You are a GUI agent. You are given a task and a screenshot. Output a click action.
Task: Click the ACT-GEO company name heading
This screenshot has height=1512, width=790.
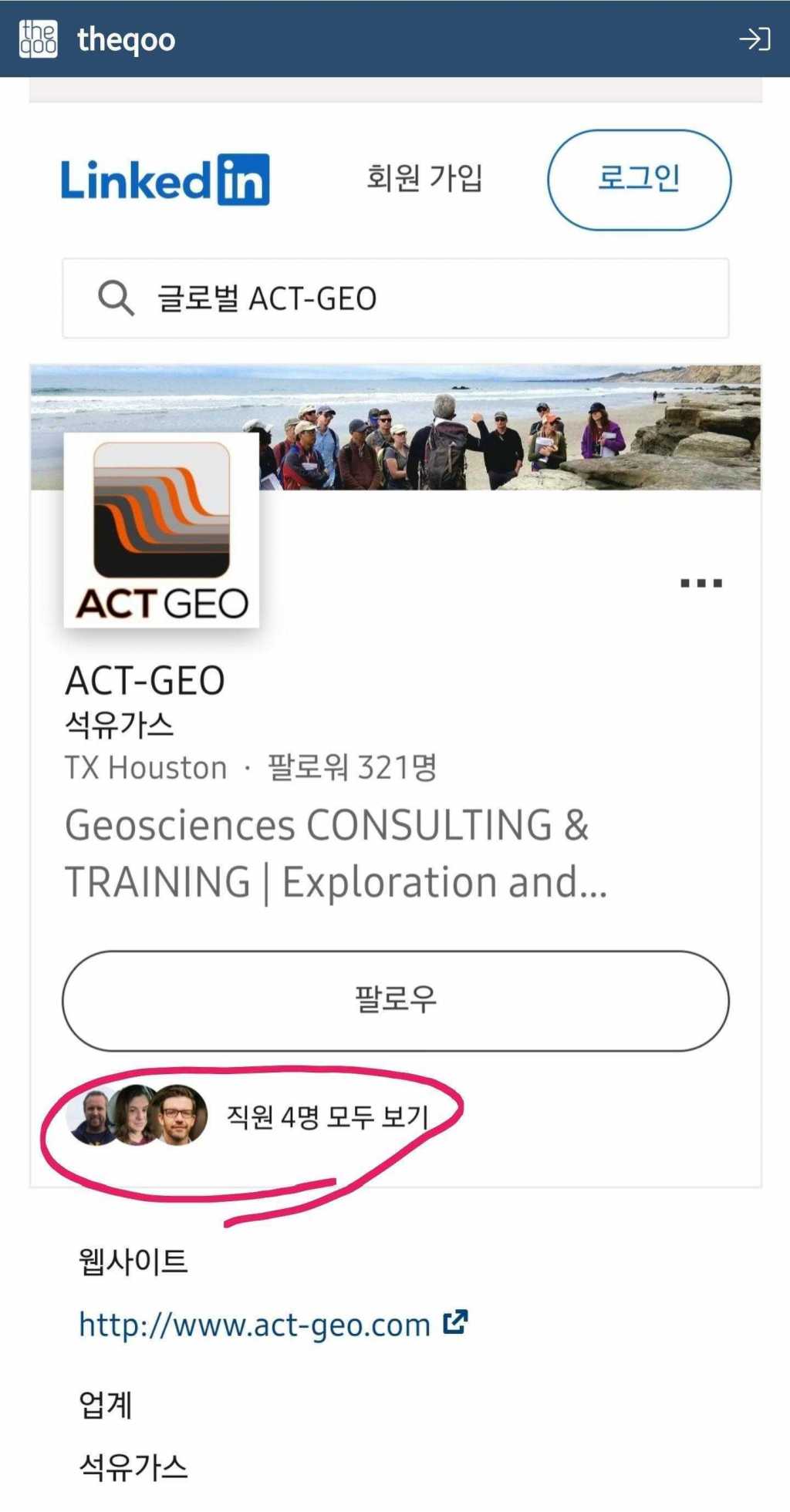click(x=145, y=681)
